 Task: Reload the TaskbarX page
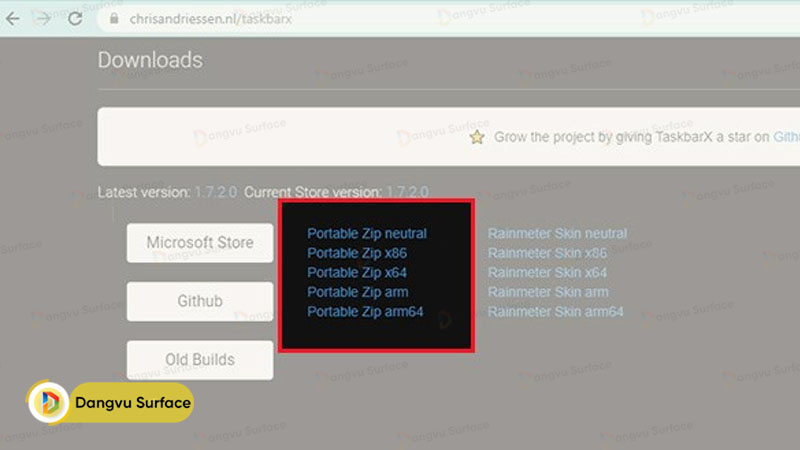point(75,19)
